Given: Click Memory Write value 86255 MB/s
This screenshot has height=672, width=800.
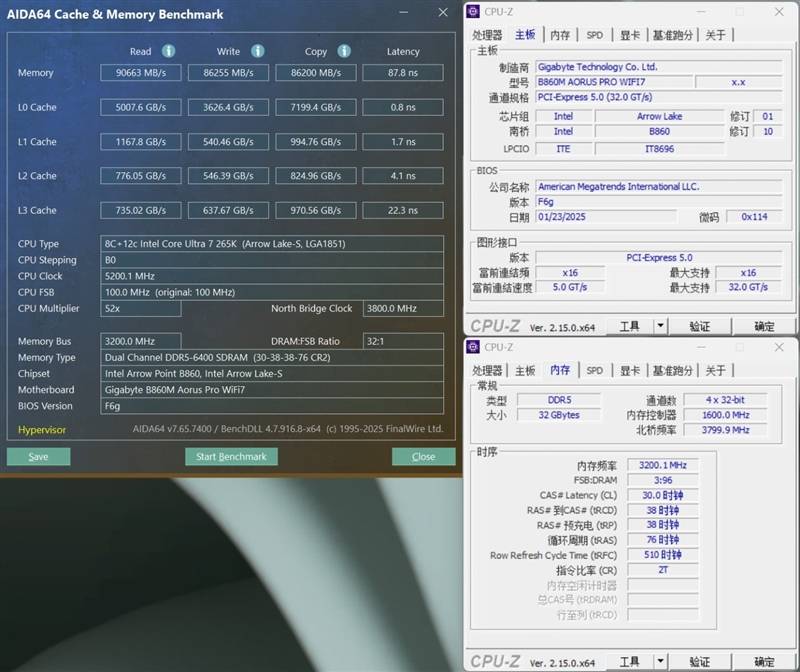Looking at the screenshot, I should (228, 72).
